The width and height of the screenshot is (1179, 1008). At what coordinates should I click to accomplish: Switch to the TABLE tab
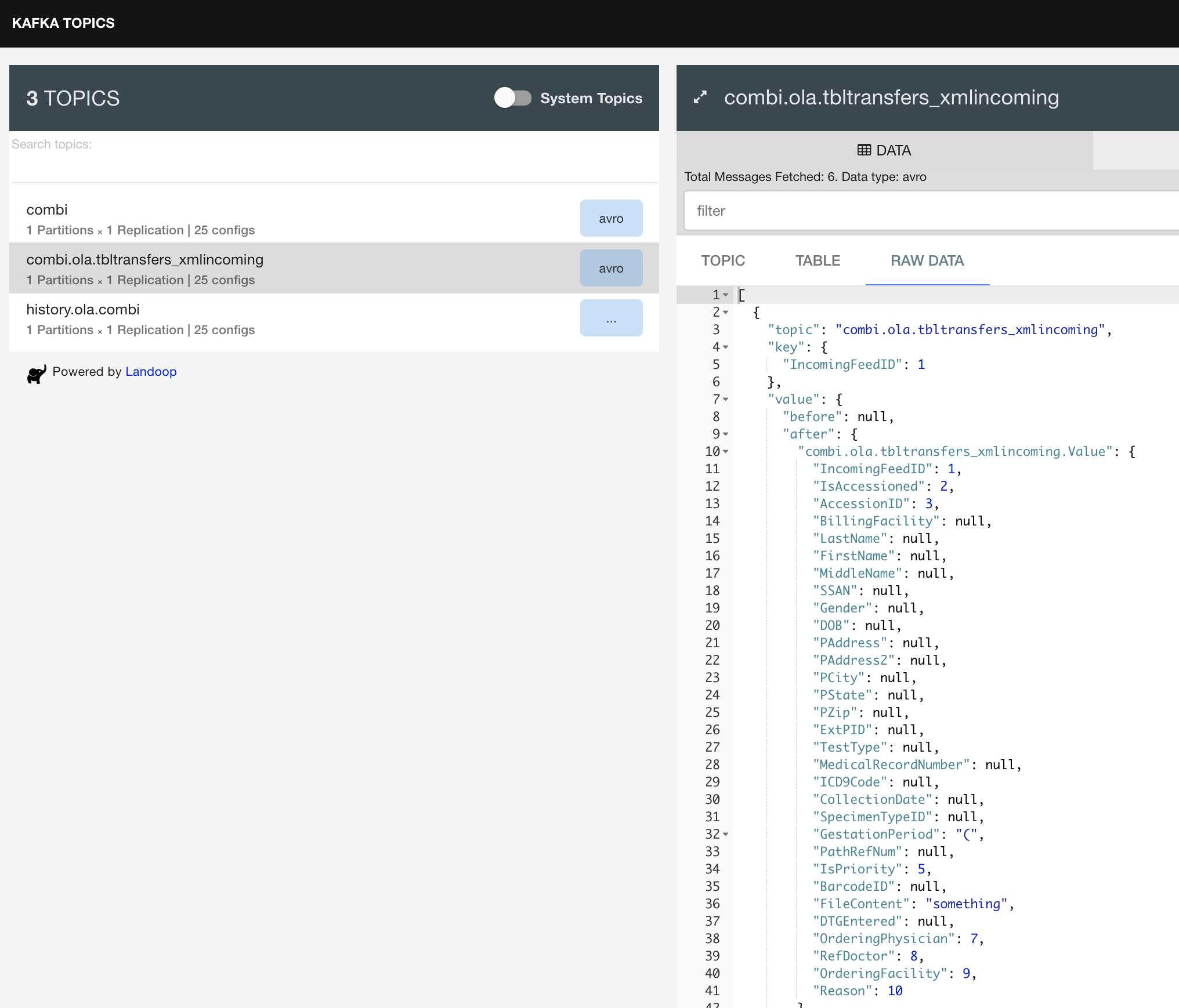click(x=818, y=260)
